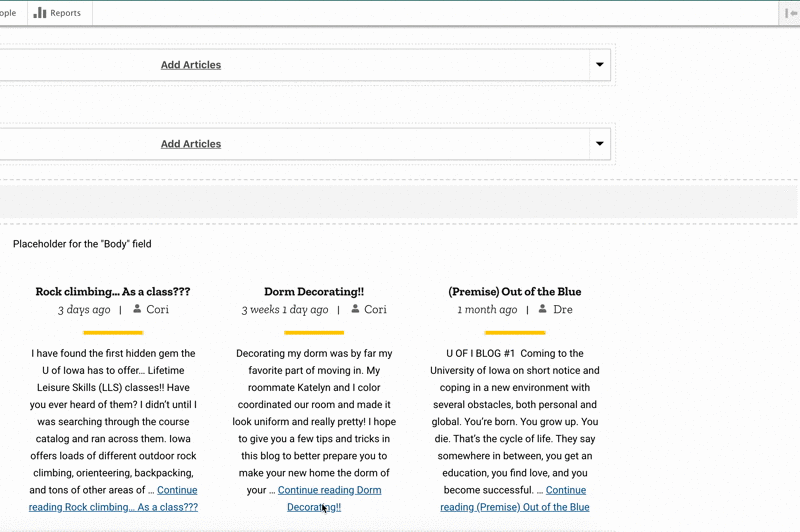This screenshot has width=800, height=532.
Task: Expand the second Add Articles dropdown arrow
Action: coord(600,143)
